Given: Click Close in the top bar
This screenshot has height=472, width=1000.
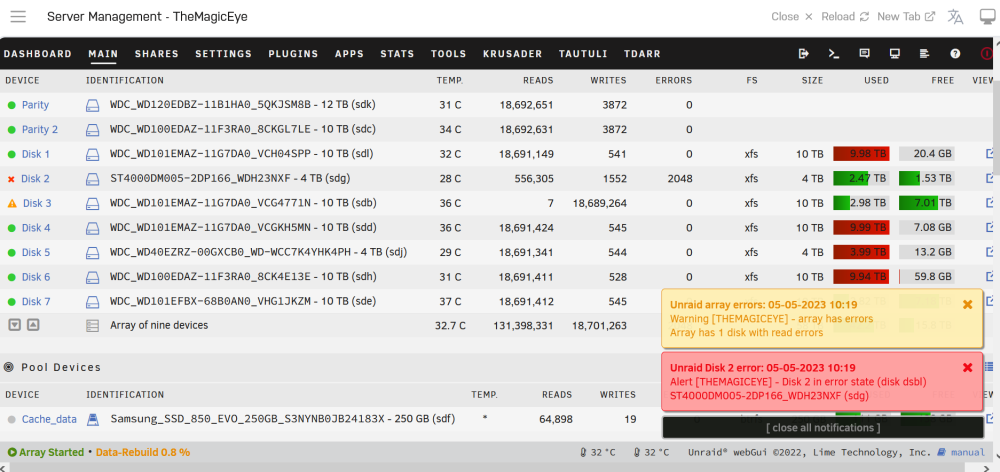Looking at the screenshot, I should tap(792, 17).
